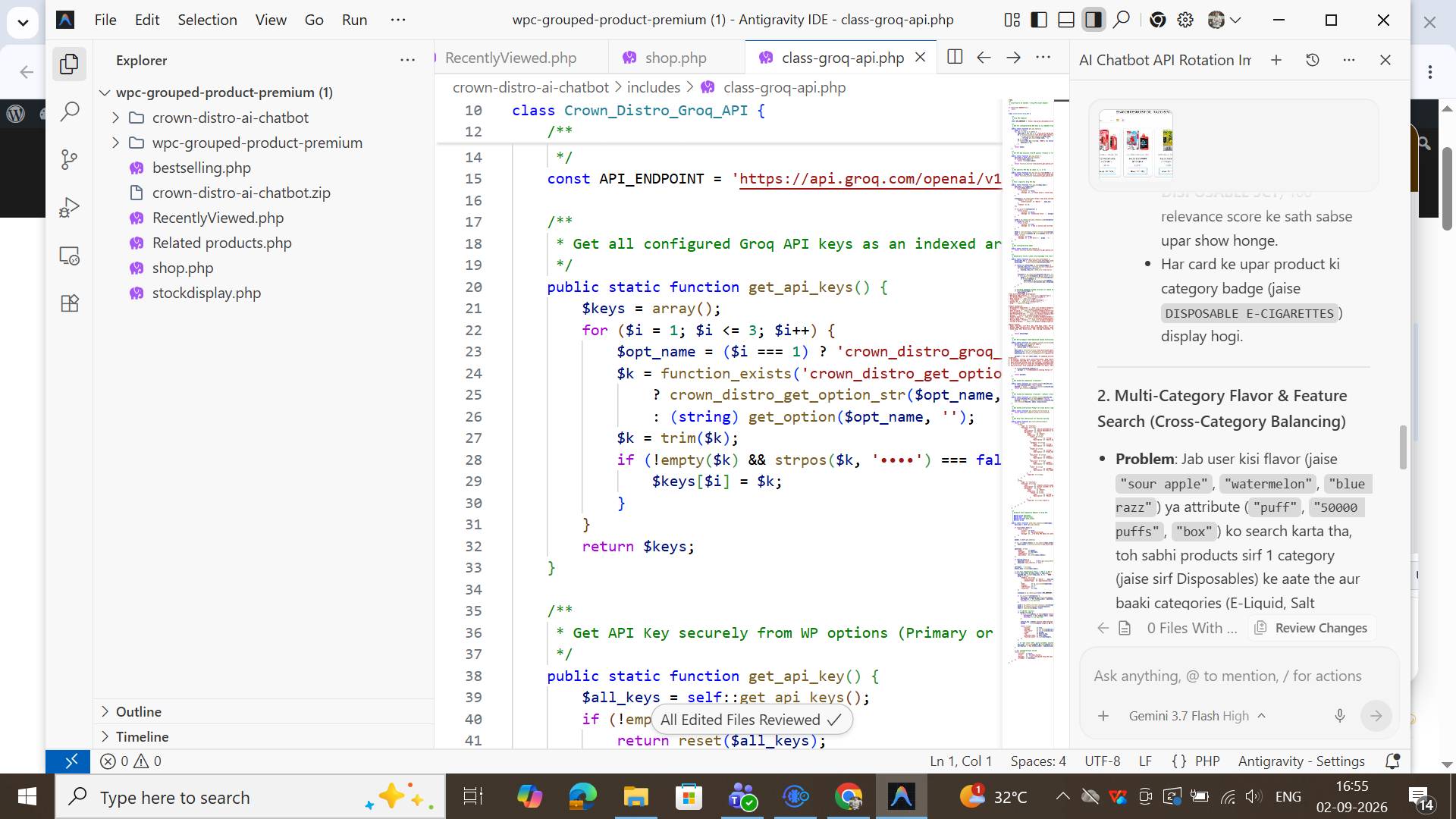The image size is (1456, 819).
Task: Toggle the secondary side bar button
Action: click(1094, 20)
